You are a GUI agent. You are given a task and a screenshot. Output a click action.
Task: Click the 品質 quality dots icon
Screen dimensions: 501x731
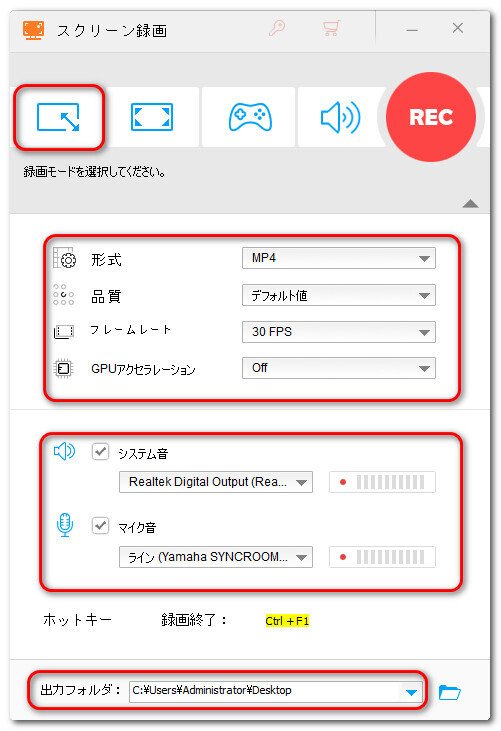(63, 295)
